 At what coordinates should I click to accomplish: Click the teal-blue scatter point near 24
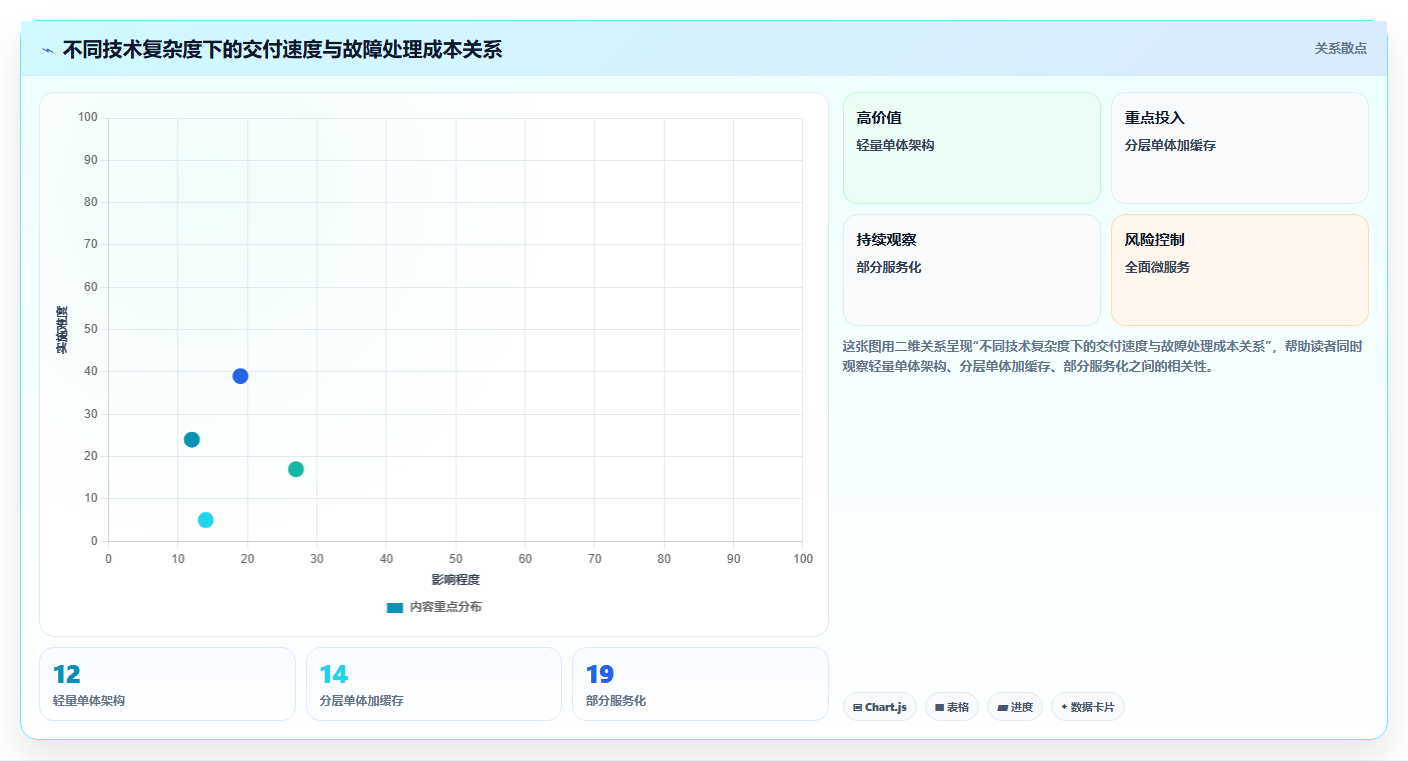click(x=192, y=440)
